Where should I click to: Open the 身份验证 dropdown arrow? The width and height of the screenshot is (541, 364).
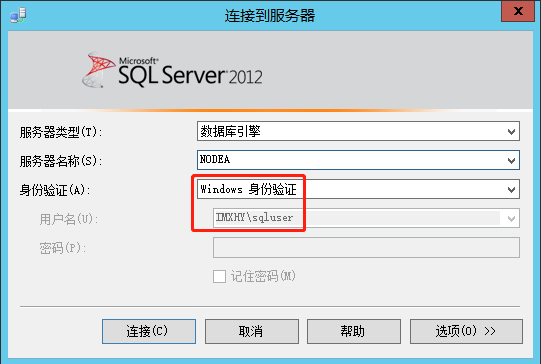(x=511, y=189)
